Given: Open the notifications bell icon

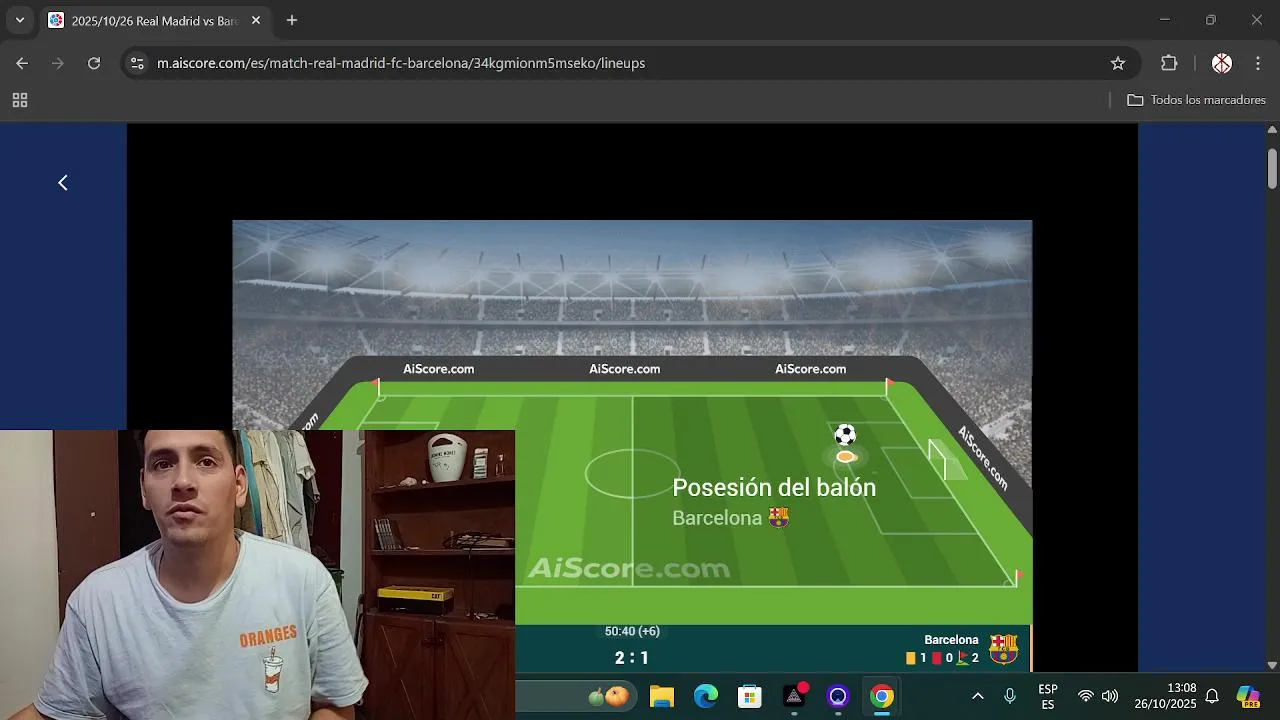Looking at the screenshot, I should click(1212, 697).
